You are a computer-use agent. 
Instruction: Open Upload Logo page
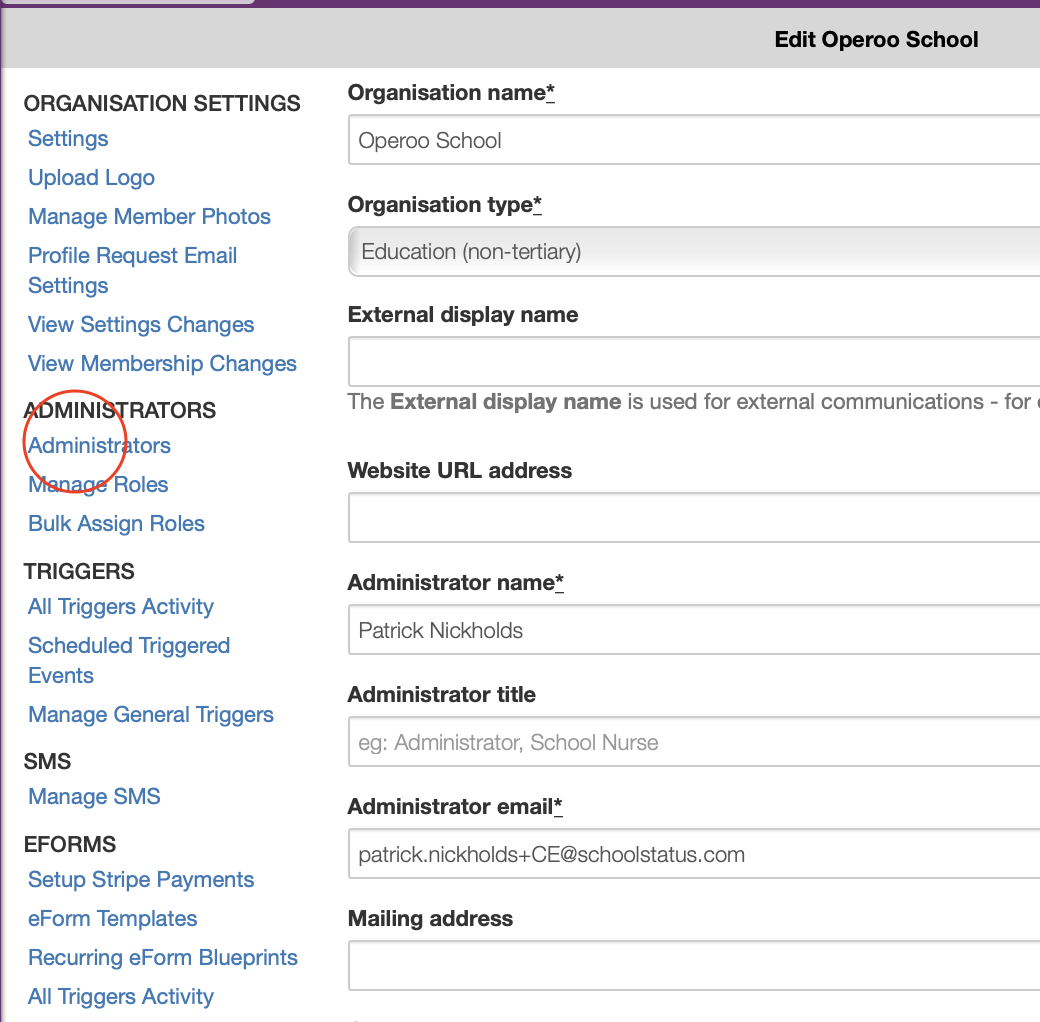pos(91,178)
